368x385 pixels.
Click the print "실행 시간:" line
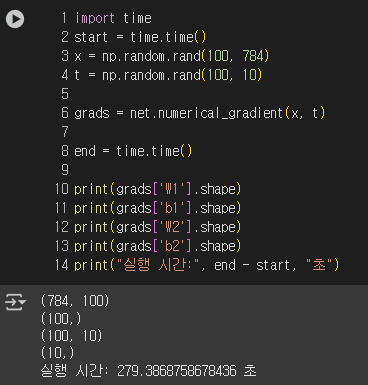coord(206,265)
